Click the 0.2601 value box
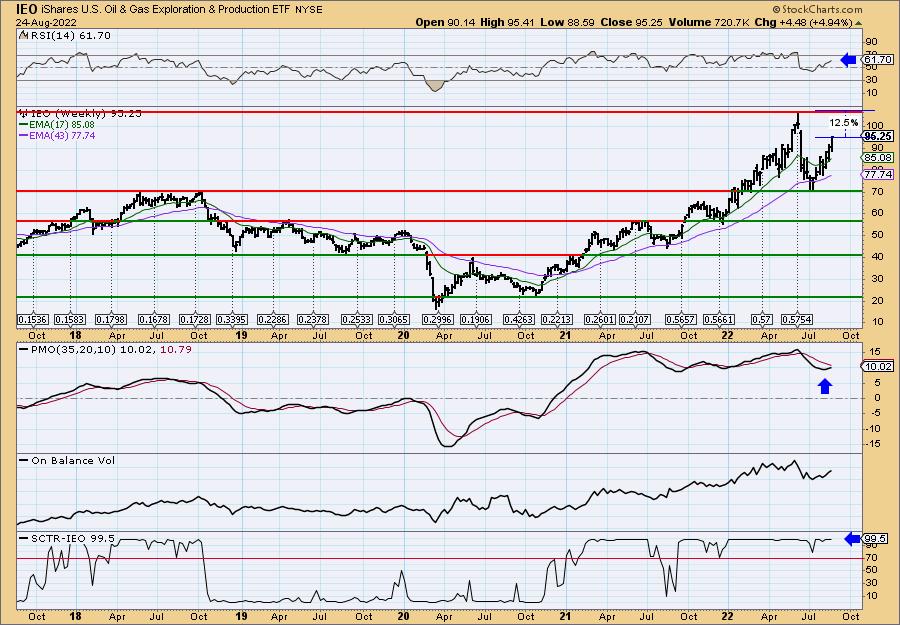Image resolution: width=900 pixels, height=625 pixels. tap(599, 319)
